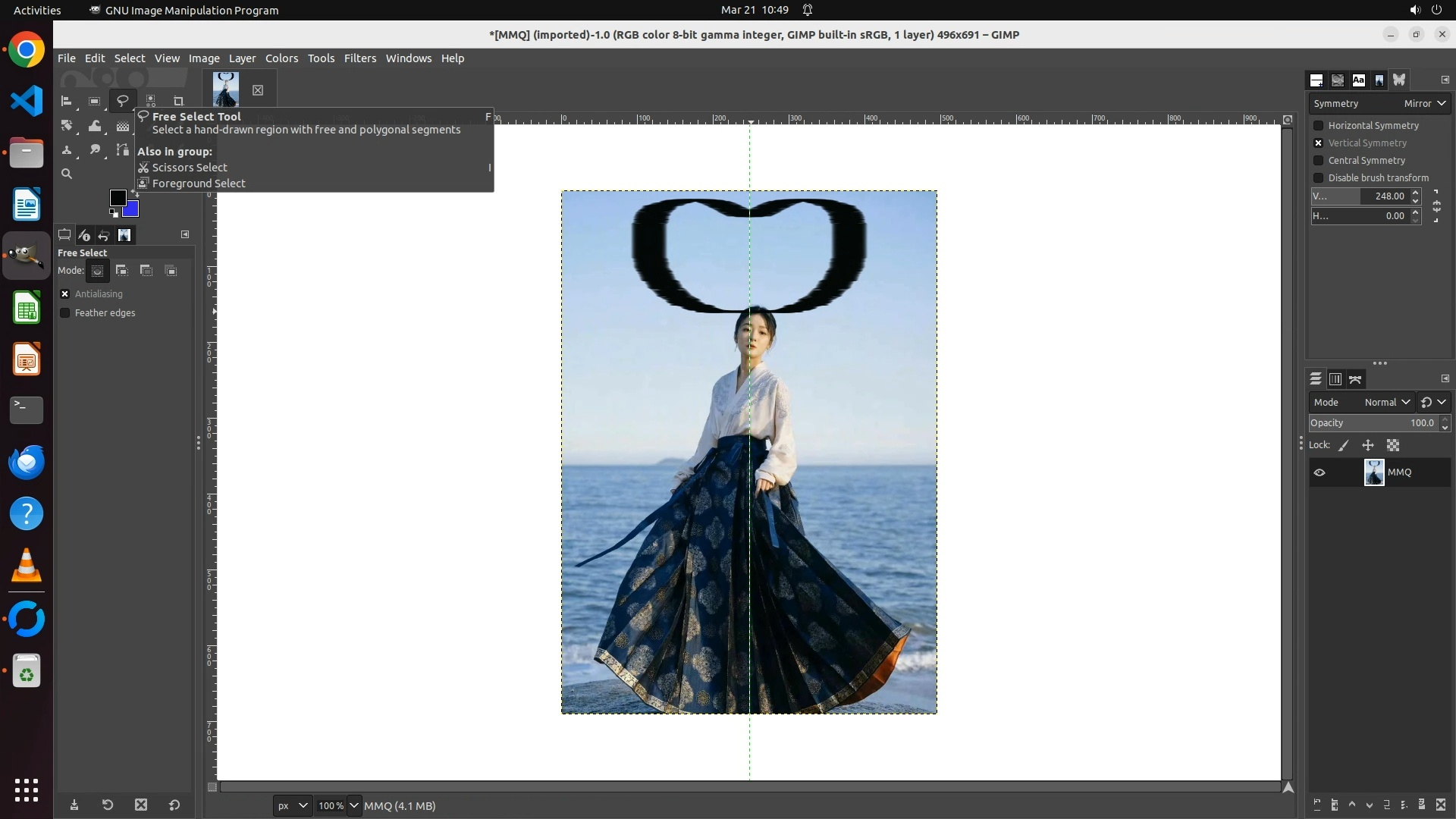Lock layer position and size
The width and height of the screenshot is (1456, 819).
tap(1368, 445)
